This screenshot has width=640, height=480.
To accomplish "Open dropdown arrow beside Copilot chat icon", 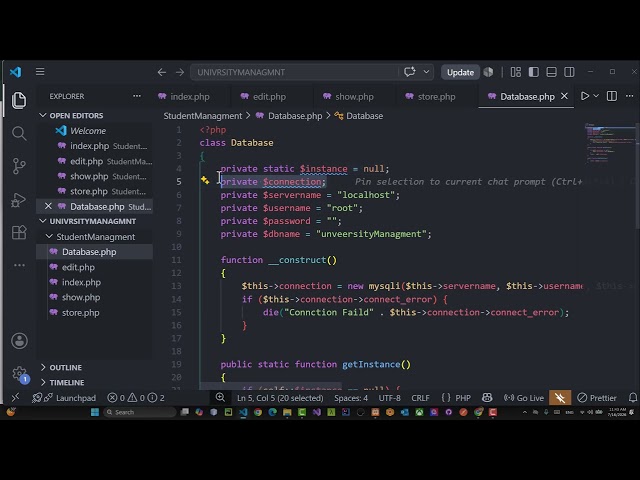I will pos(426,72).
